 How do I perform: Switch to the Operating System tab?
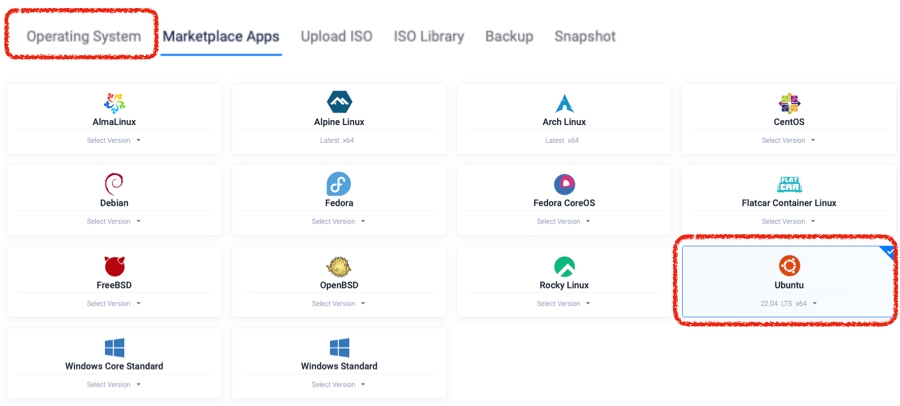click(x=84, y=36)
